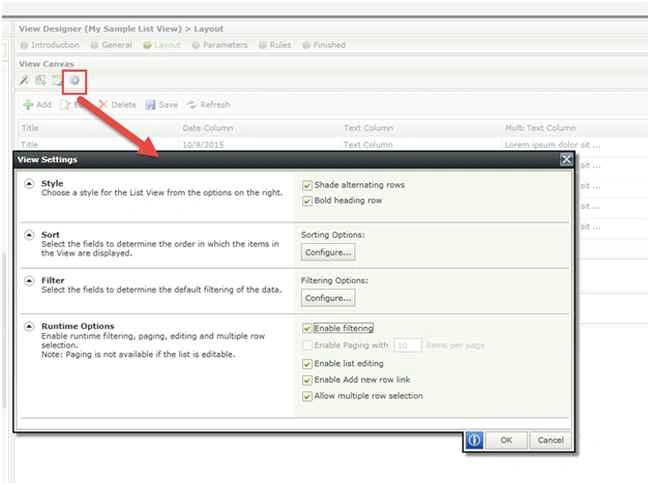Click the Save toolbar button
Screen dimensions: 650x485
[162, 105]
